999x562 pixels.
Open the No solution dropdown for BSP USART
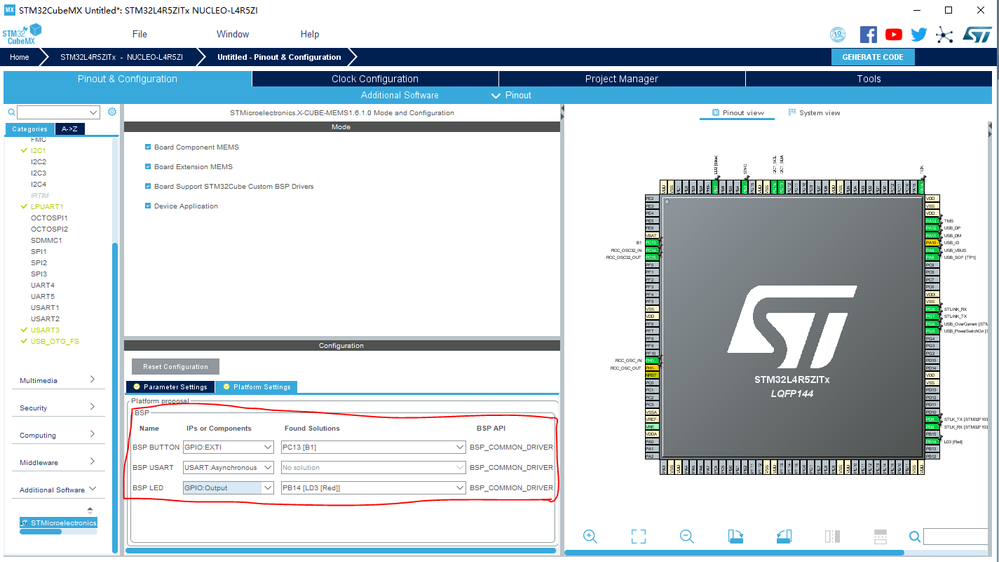click(373, 468)
